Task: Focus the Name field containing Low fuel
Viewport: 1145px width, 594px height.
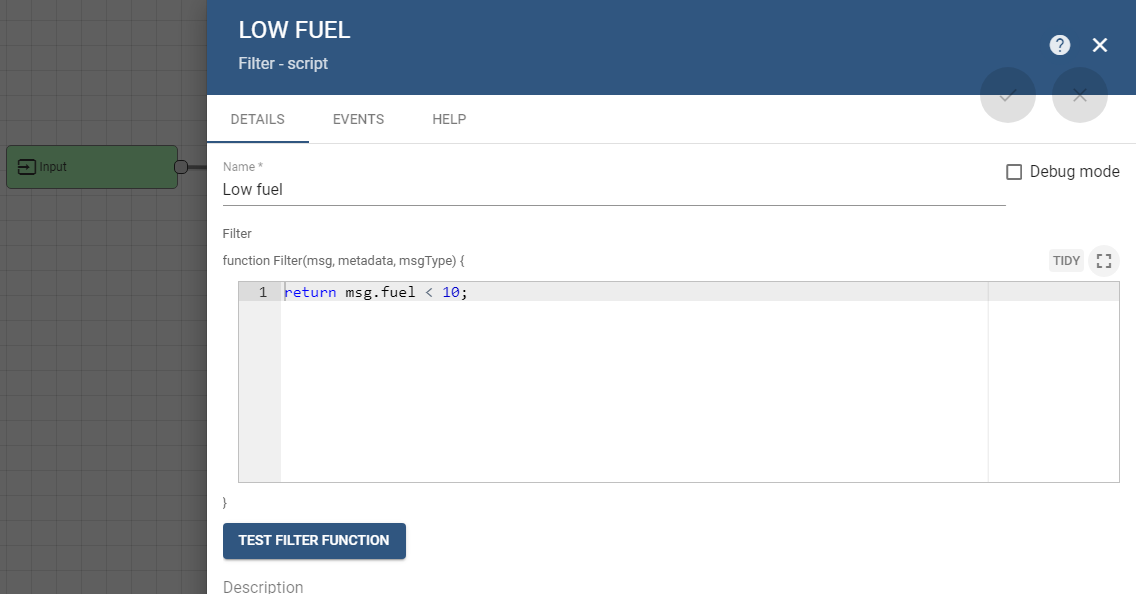Action: point(612,189)
